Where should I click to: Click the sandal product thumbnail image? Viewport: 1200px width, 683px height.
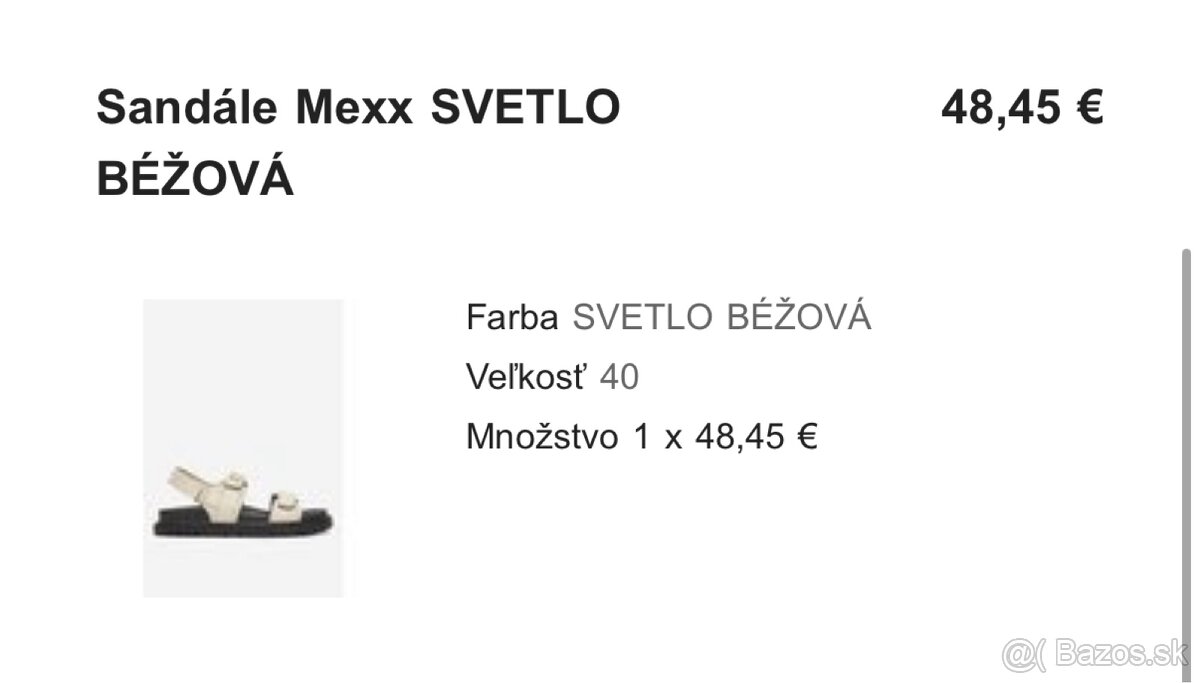pyautogui.click(x=243, y=448)
